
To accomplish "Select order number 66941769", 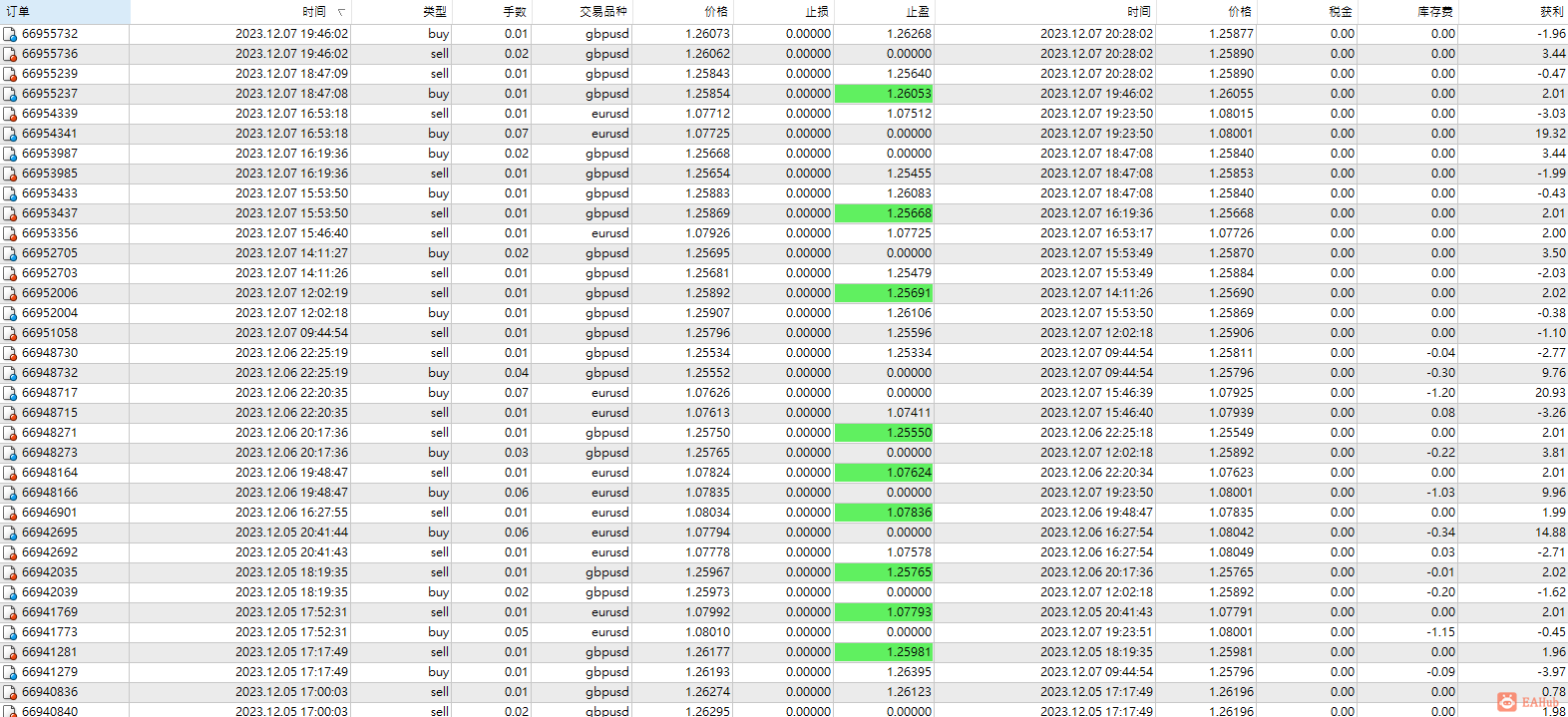I will (x=50, y=612).
